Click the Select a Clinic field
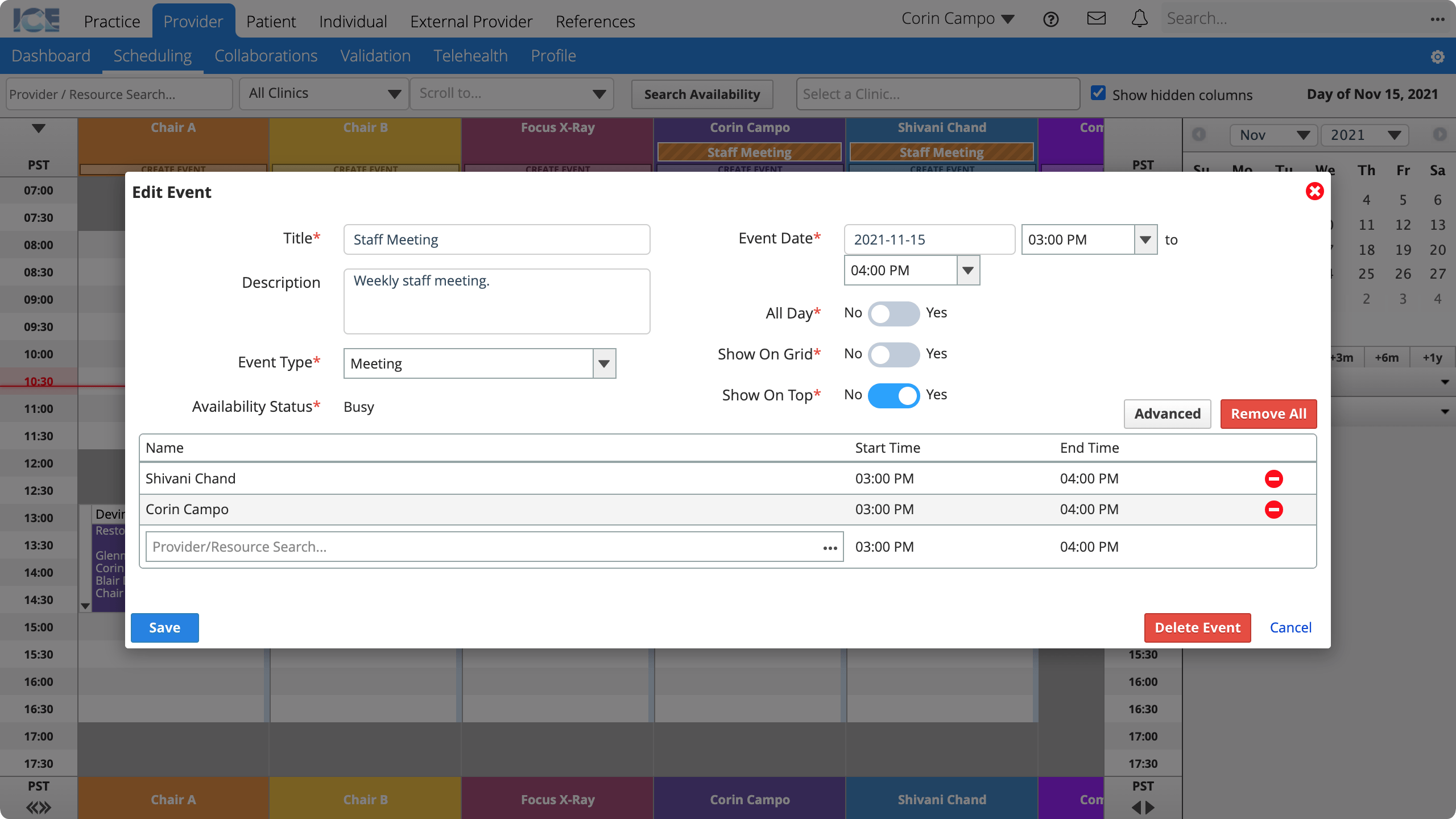1456x819 pixels. click(938, 94)
